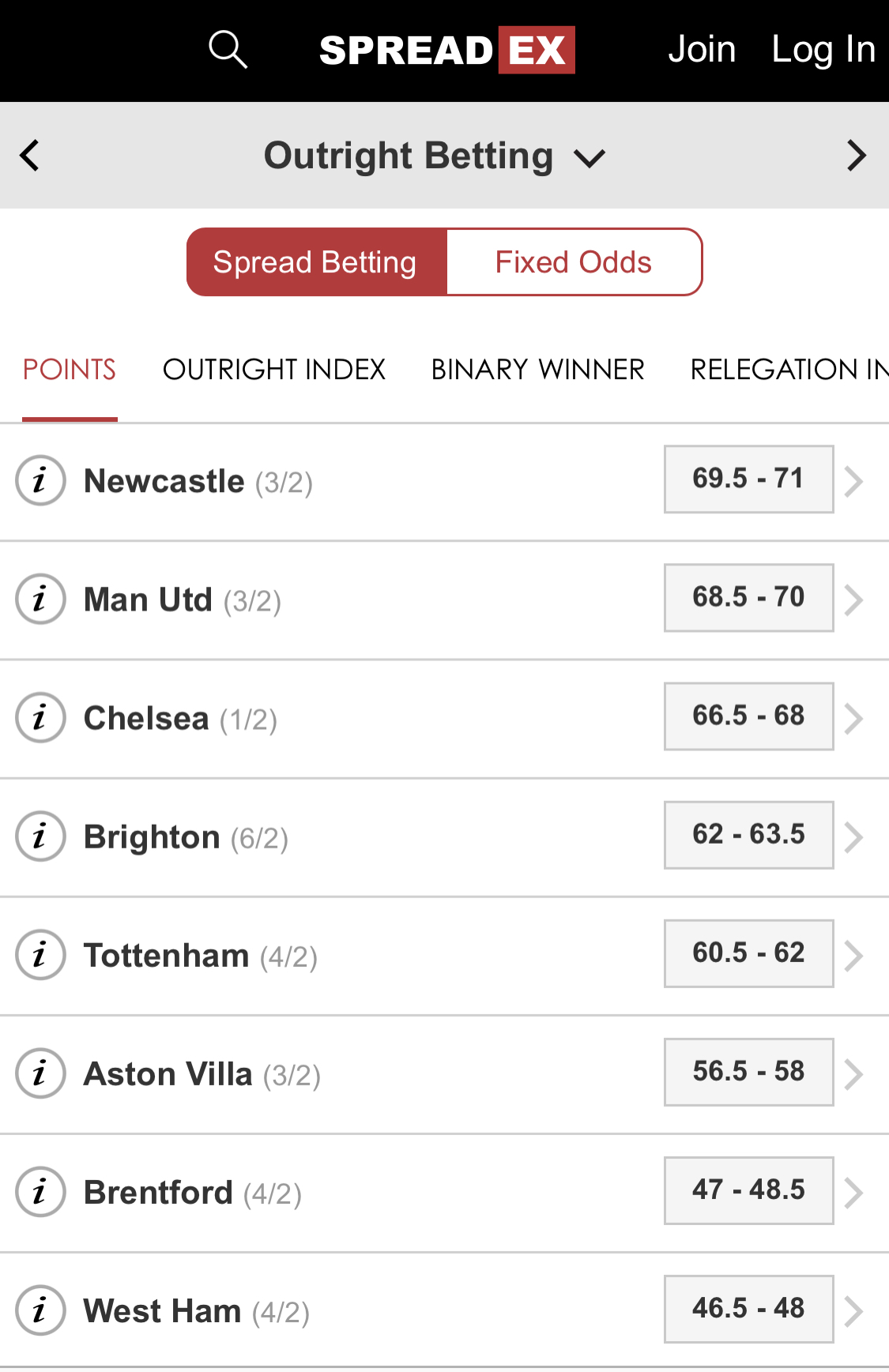Click the Log In link

[x=823, y=49]
